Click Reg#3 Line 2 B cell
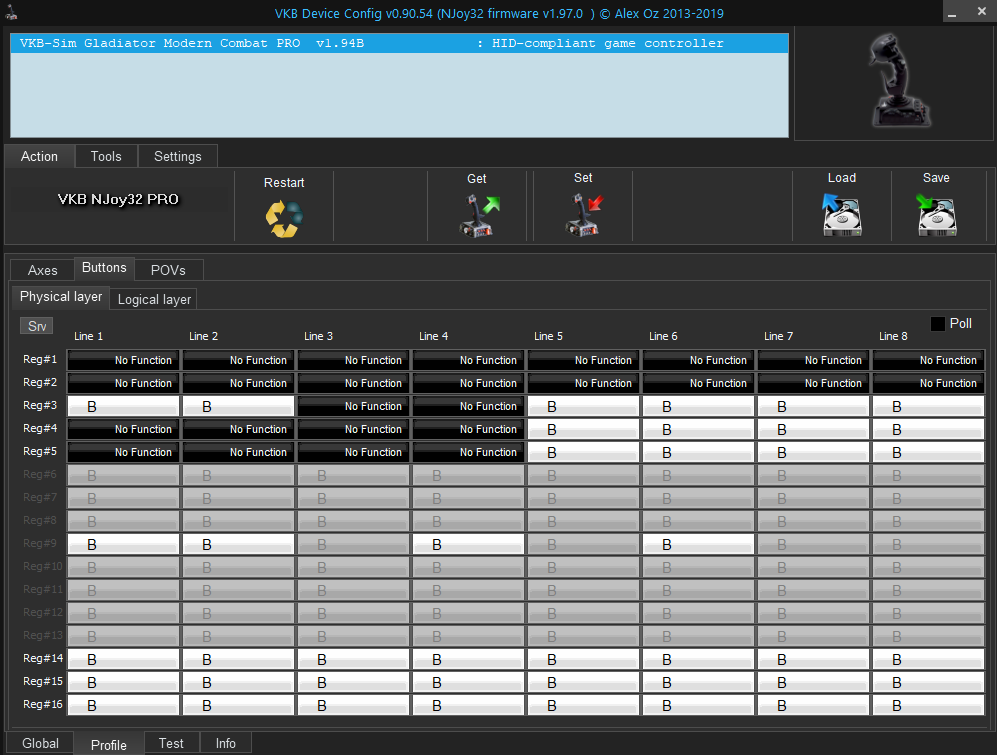Screen dimensions: 997x755 click(238, 406)
